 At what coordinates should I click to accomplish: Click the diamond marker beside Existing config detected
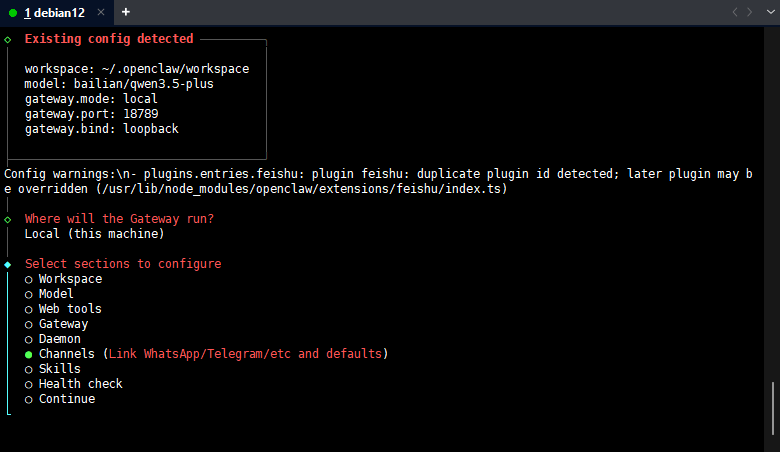tap(8, 39)
